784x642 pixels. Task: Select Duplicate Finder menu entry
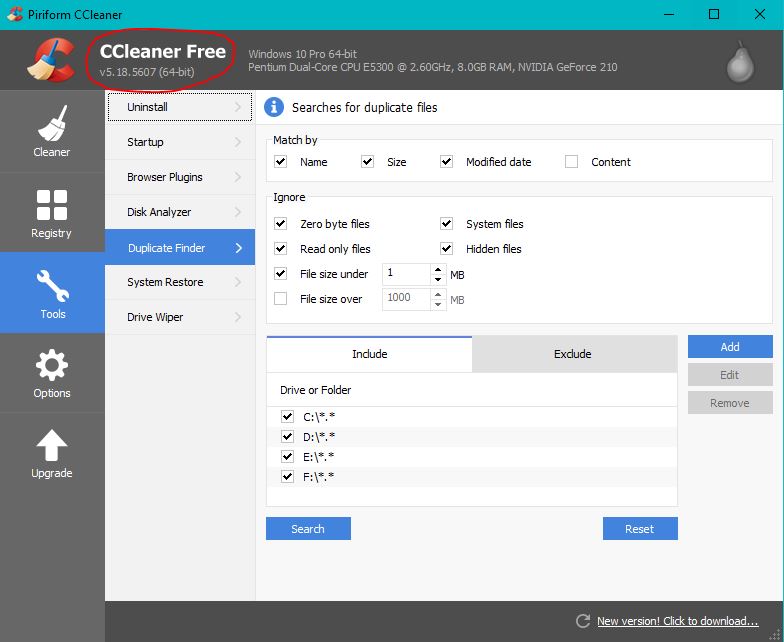[x=180, y=247]
